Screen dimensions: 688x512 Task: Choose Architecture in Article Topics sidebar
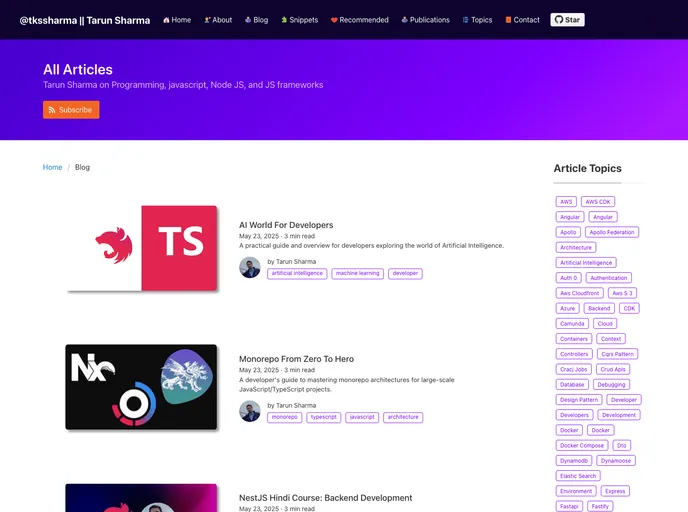[x=576, y=247]
